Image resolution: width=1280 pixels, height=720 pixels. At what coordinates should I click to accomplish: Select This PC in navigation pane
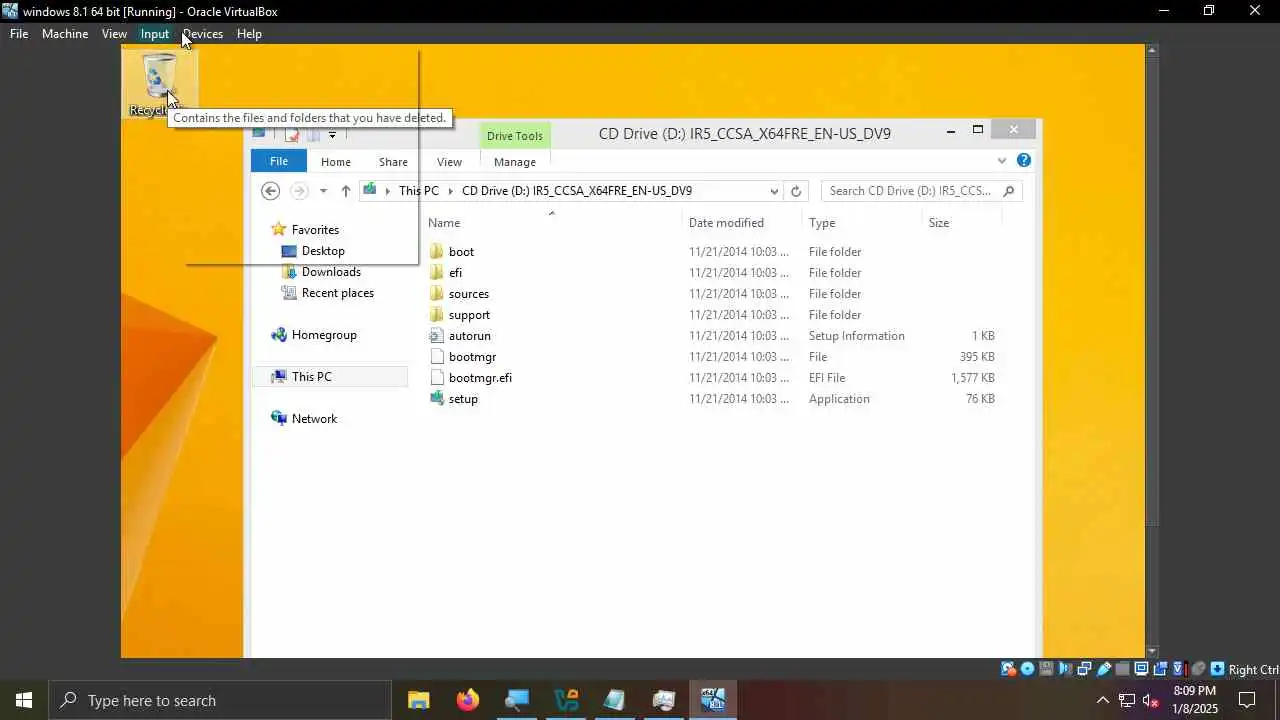click(x=311, y=377)
